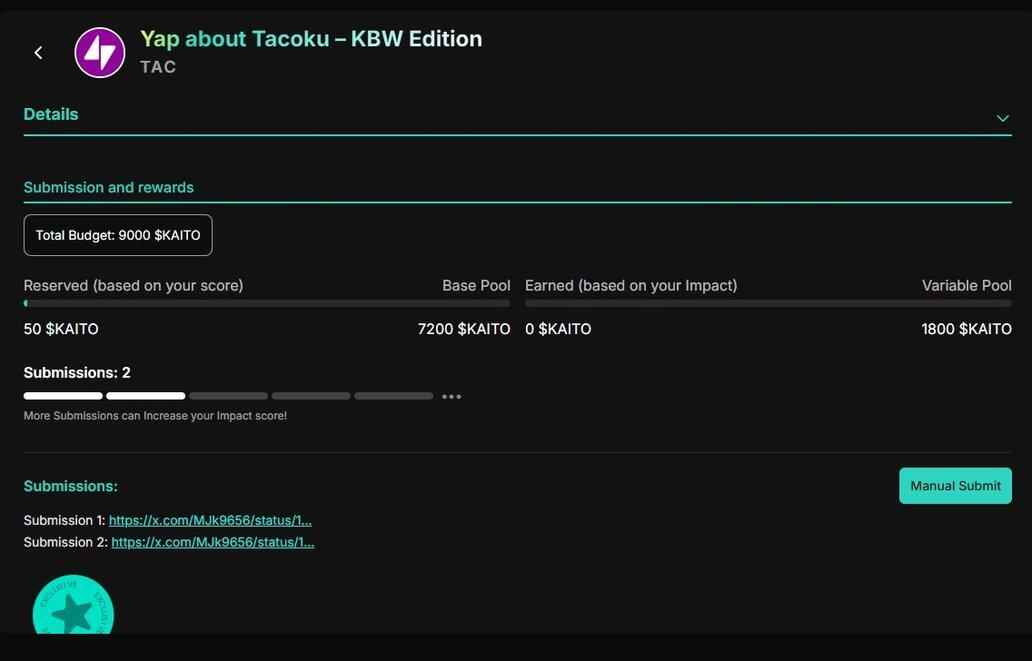Click the fifth empty submission segment
The height and width of the screenshot is (661, 1032).
coord(394,396)
